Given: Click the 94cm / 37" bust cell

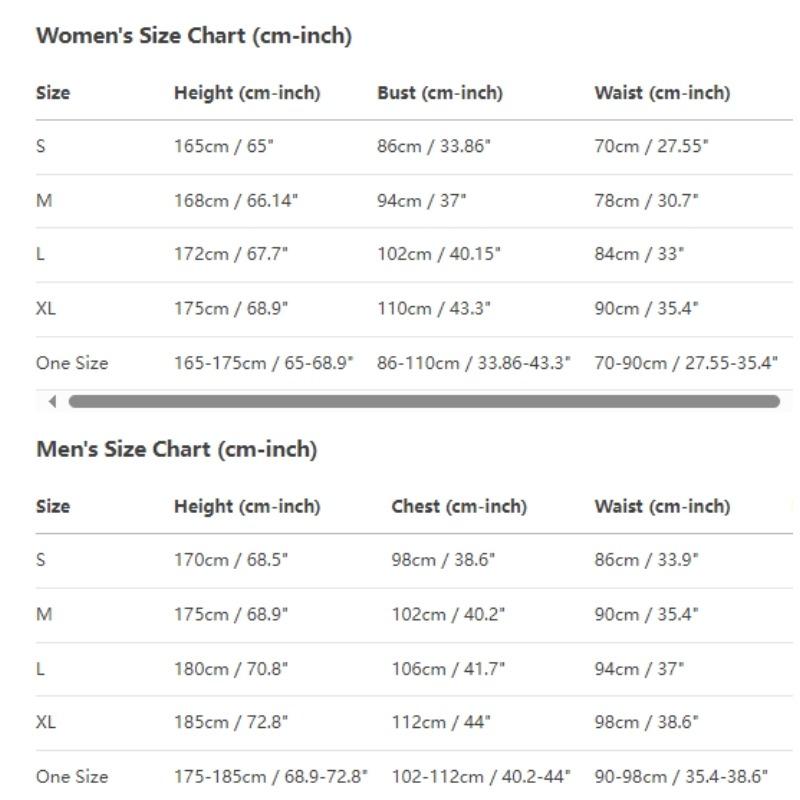Looking at the screenshot, I should coord(421,201).
